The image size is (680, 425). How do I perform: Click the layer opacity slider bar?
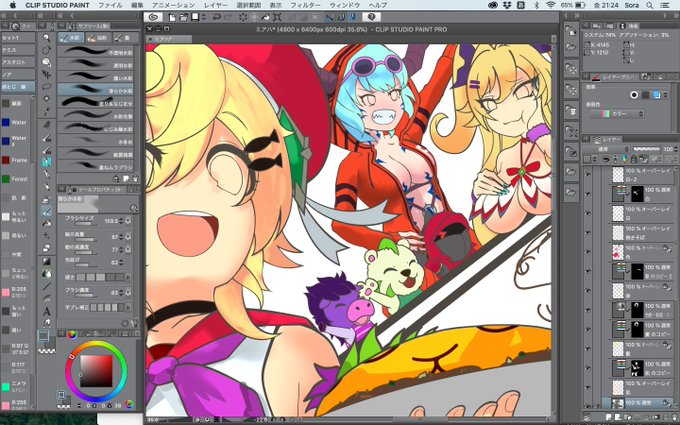click(645, 149)
